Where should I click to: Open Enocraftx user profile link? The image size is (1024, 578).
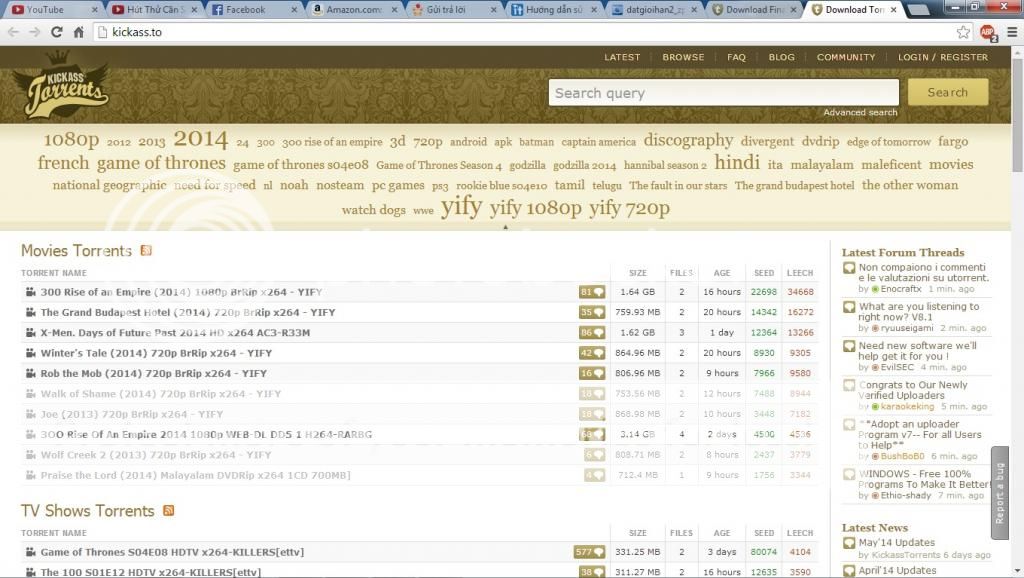click(901, 289)
